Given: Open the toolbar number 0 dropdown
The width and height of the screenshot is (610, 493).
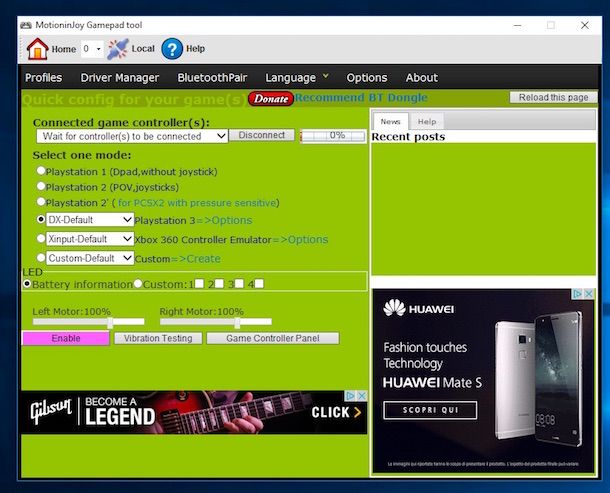Looking at the screenshot, I should [x=92, y=49].
